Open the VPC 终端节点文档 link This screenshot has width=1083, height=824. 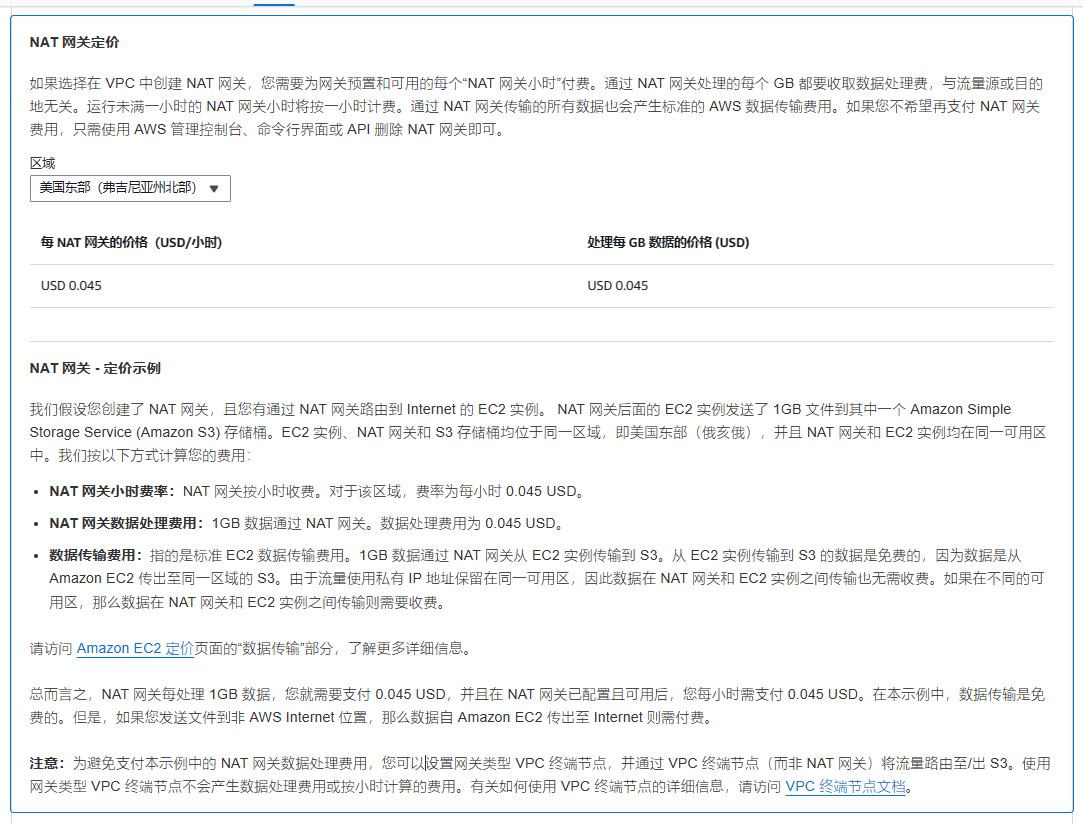tap(845, 787)
